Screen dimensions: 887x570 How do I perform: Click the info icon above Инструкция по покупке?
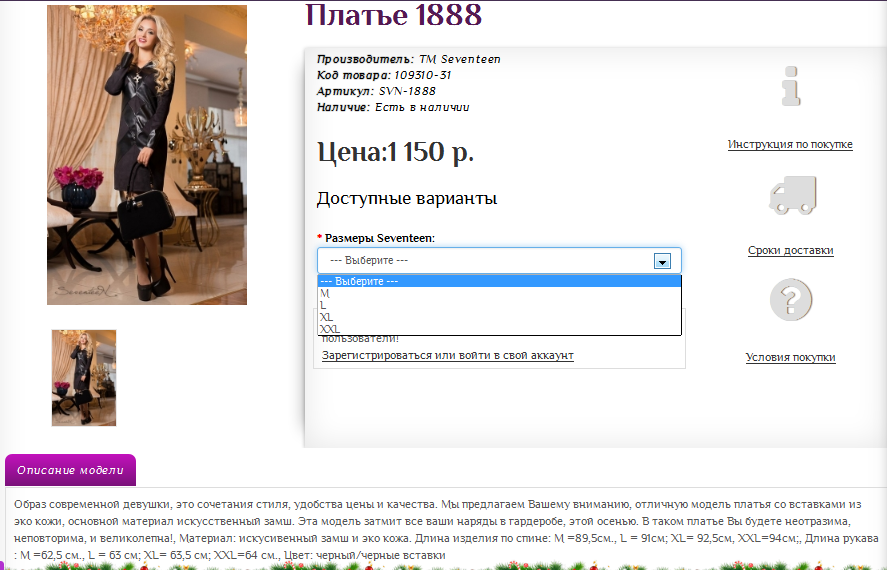coord(791,86)
